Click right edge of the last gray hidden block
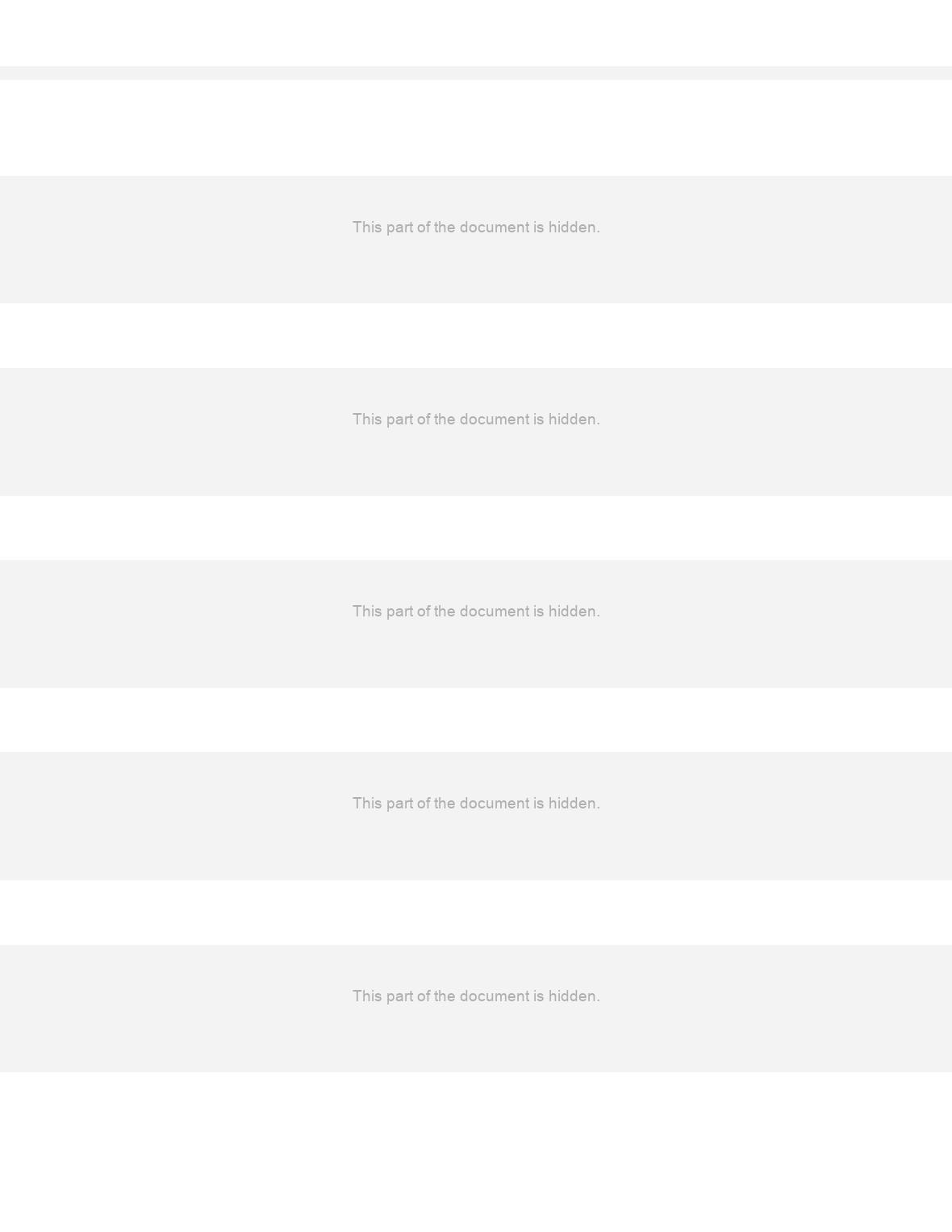952x1232 pixels. coord(948,1009)
